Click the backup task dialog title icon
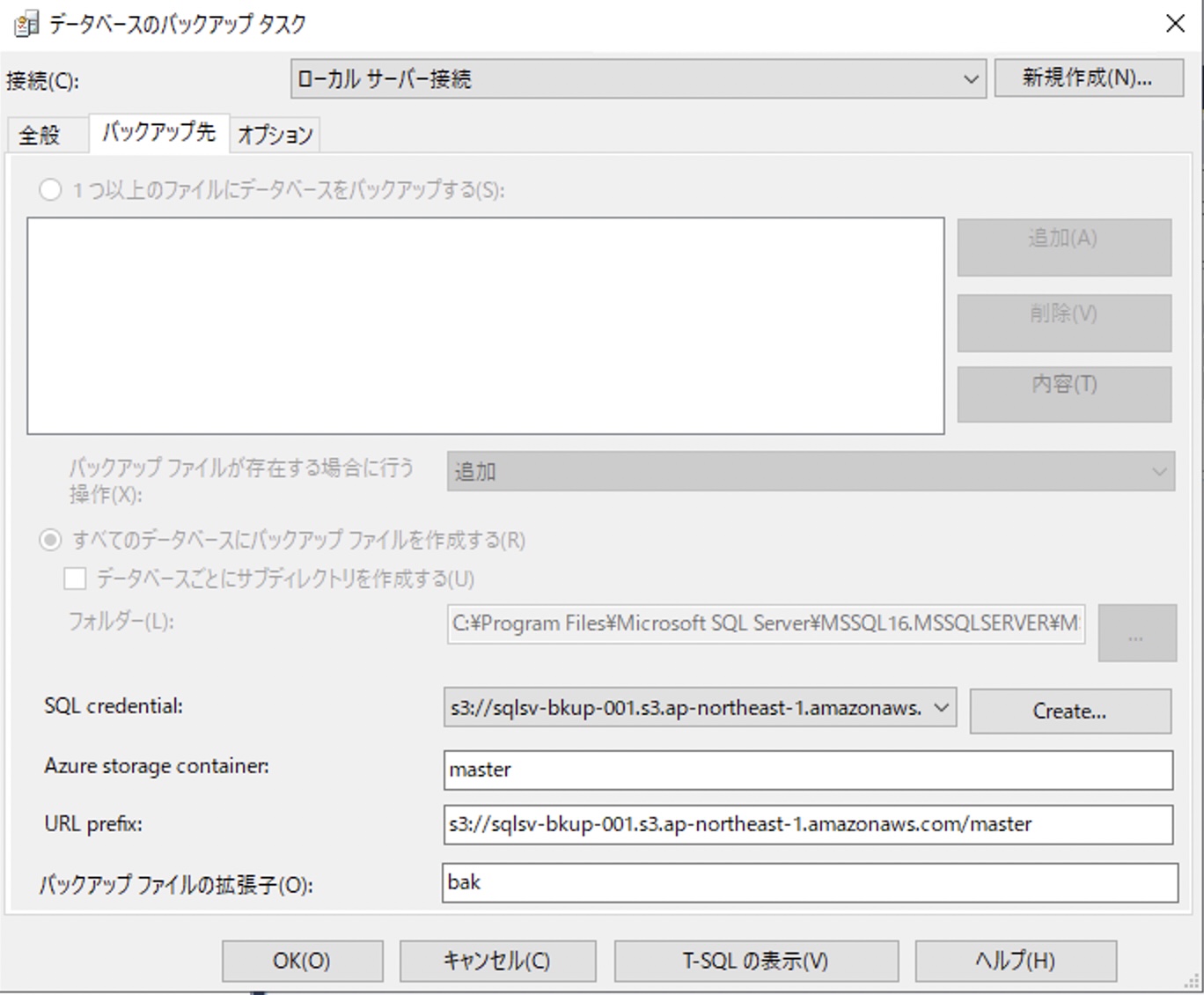The image size is (1204, 995). [26, 24]
